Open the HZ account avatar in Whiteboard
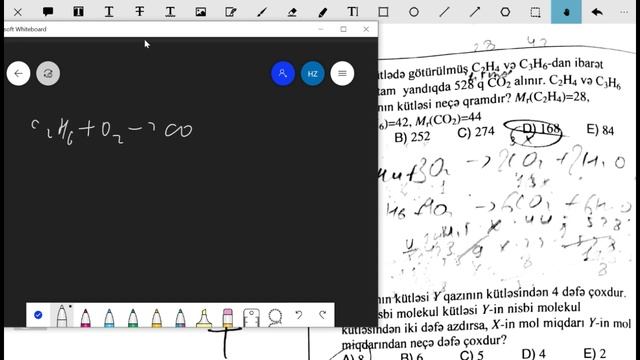This screenshot has width=640, height=360. point(313,73)
